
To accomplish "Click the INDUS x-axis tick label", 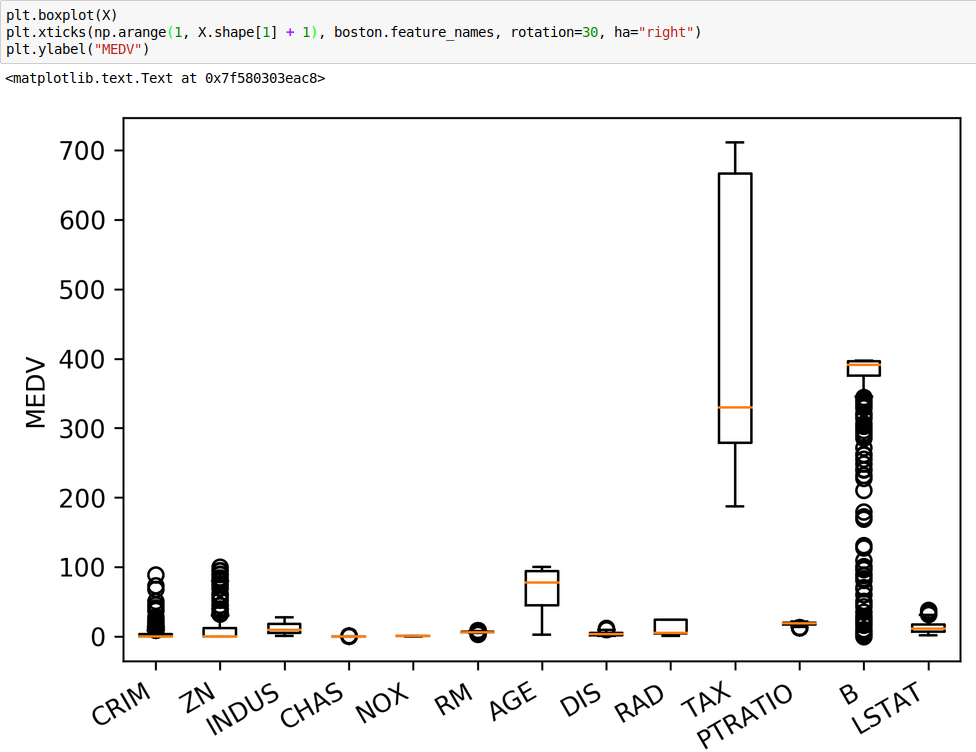I will pos(241,708).
